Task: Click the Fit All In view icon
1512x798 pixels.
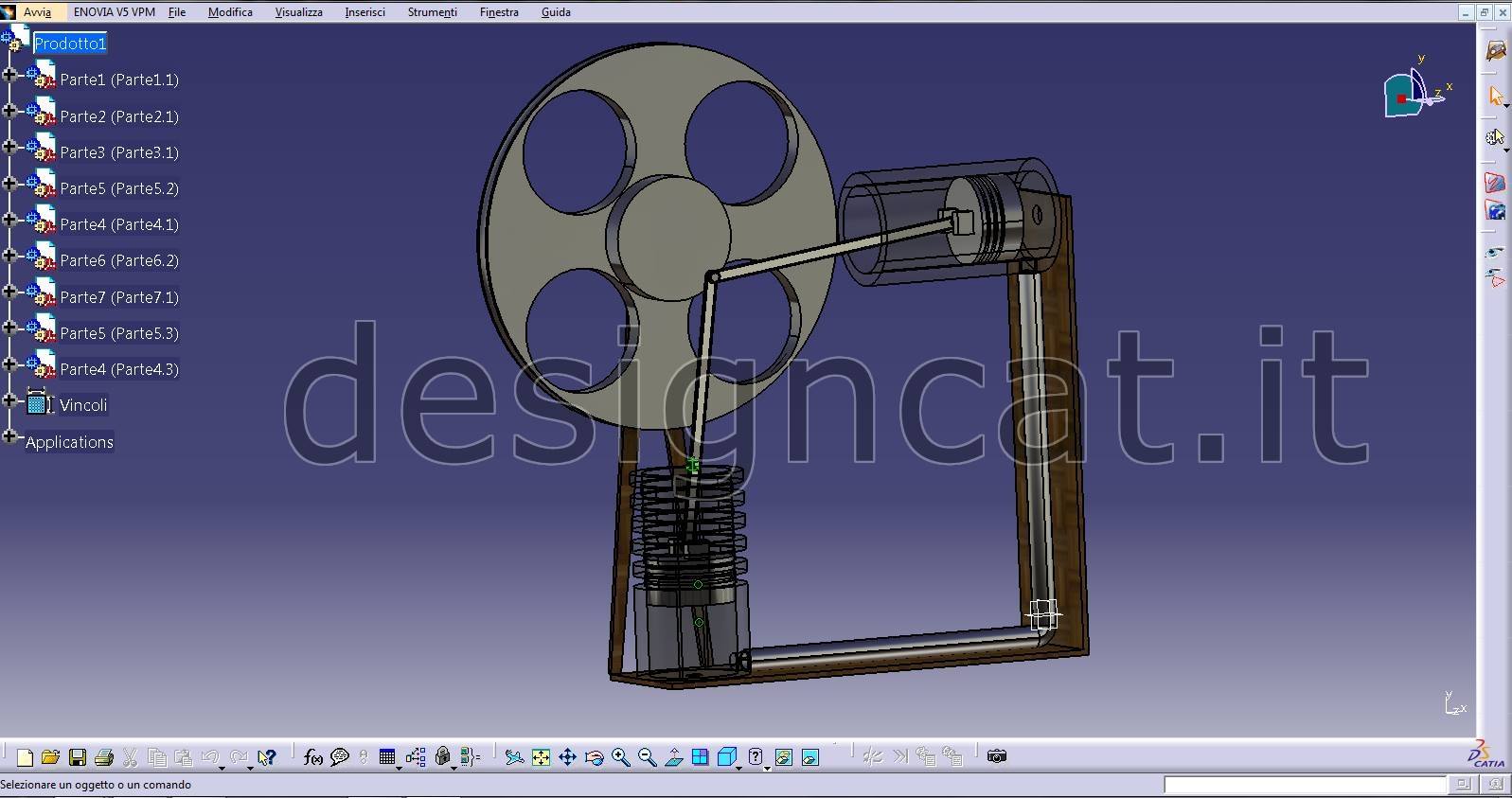Action: tap(541, 756)
